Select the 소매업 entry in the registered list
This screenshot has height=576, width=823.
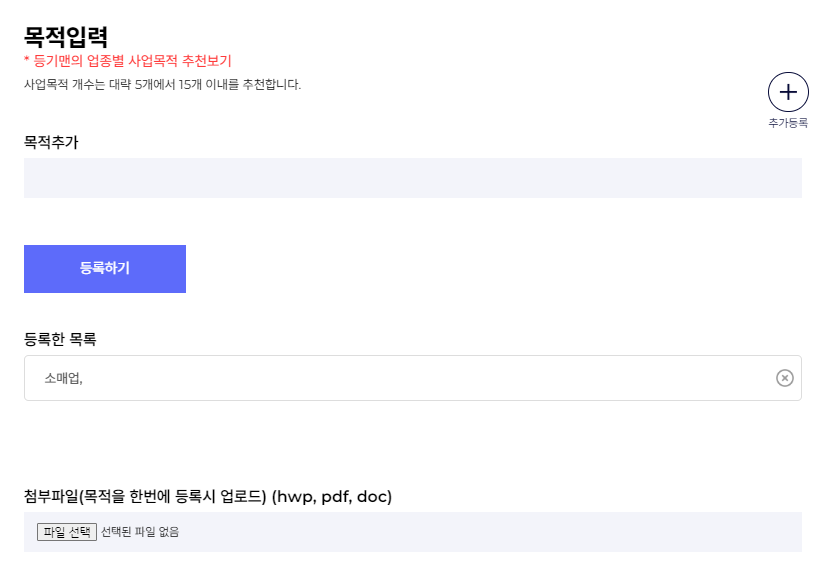(x=62, y=378)
